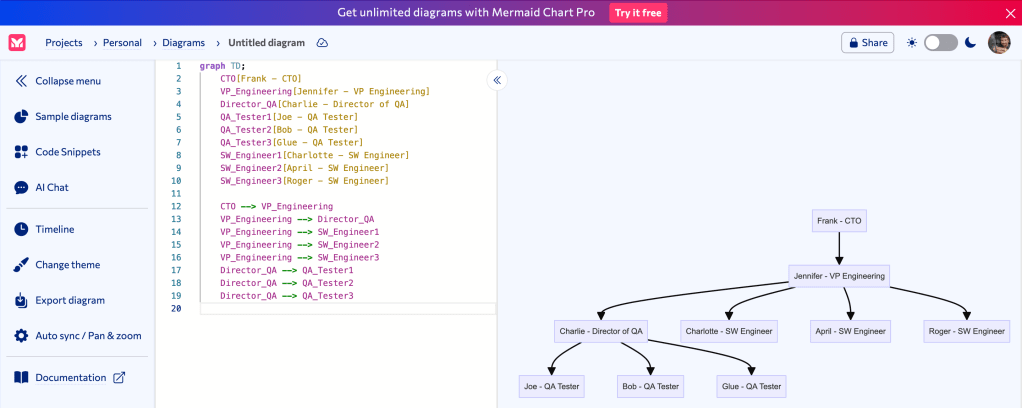The image size is (1022, 408).
Task: Open the user profile avatar
Action: [999, 43]
